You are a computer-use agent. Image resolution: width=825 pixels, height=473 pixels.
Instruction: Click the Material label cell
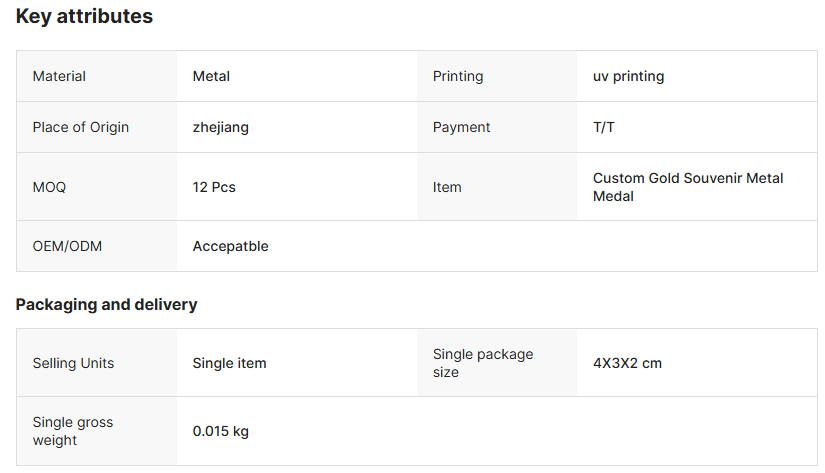[x=59, y=76]
